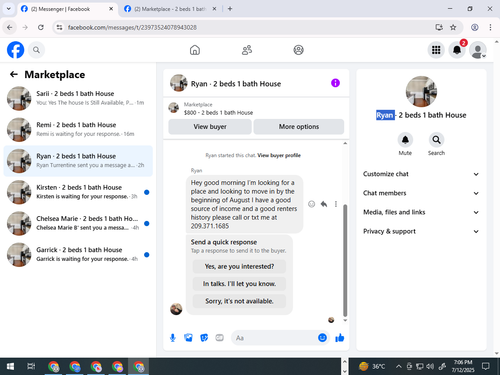Screen dimensions: 500x375
Task: Send quick reply "Yes, are you interested?"
Action: coord(239,267)
